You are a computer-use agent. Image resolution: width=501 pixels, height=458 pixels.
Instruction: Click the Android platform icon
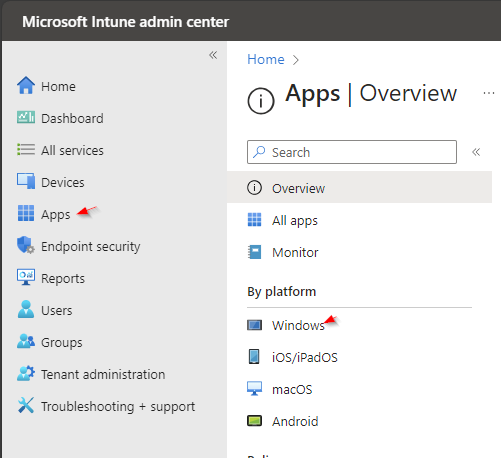click(254, 421)
